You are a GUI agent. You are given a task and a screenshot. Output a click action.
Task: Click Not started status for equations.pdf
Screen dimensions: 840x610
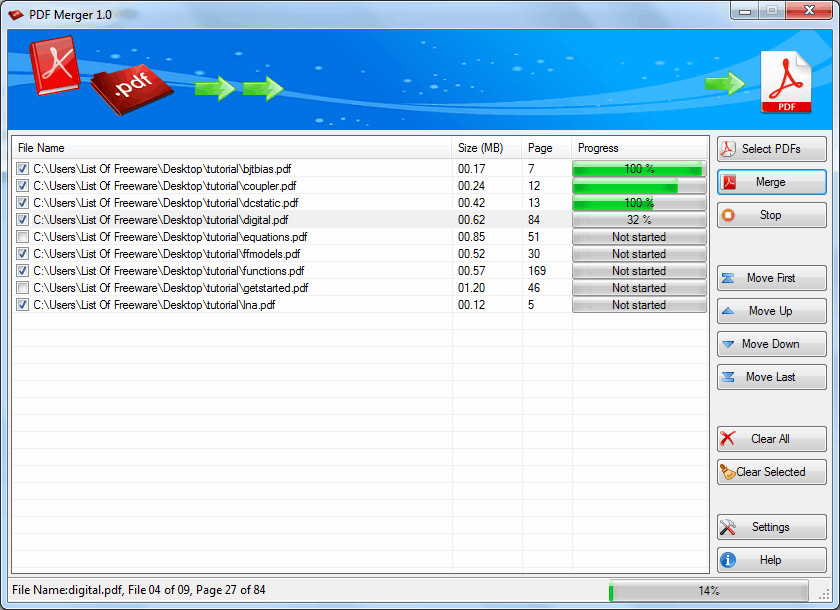click(x=639, y=237)
